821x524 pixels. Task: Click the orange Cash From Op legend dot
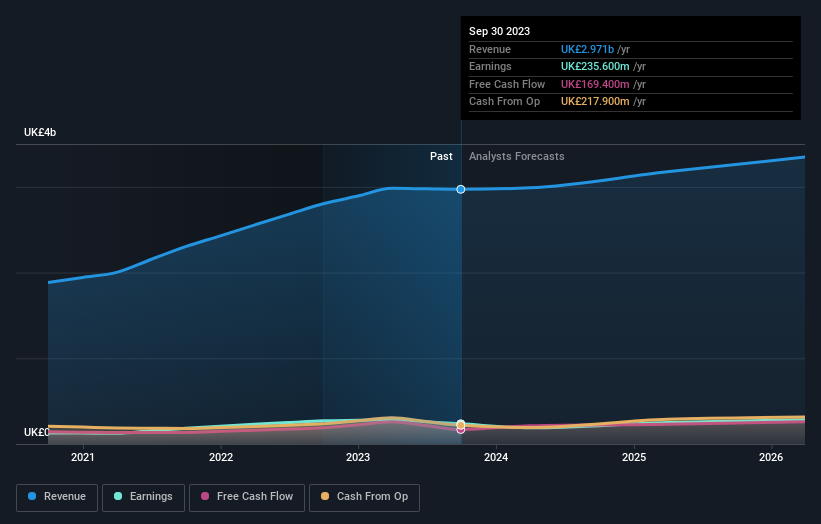(x=325, y=496)
